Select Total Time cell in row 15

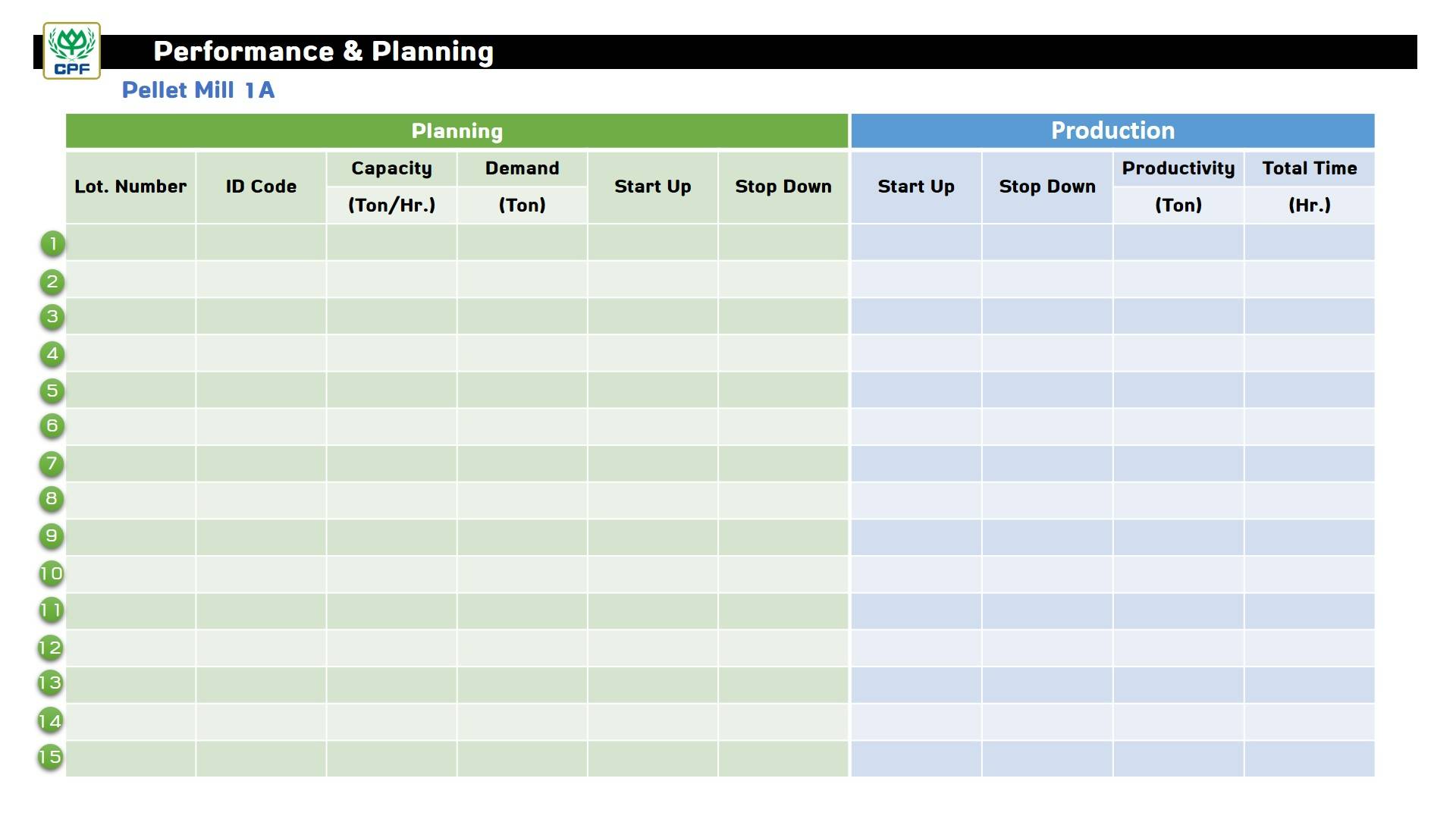(x=1310, y=758)
